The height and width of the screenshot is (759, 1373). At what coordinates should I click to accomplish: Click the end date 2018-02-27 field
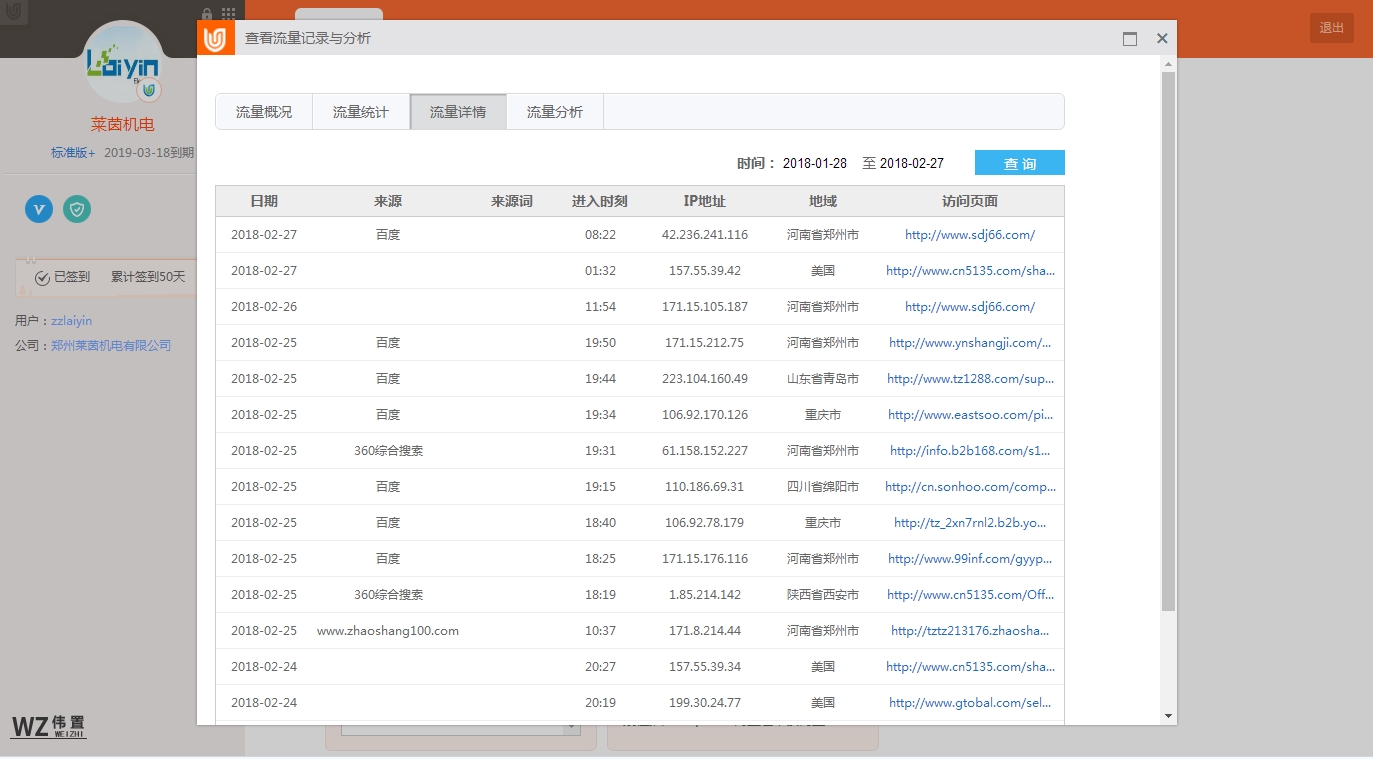pyautogui.click(x=911, y=163)
